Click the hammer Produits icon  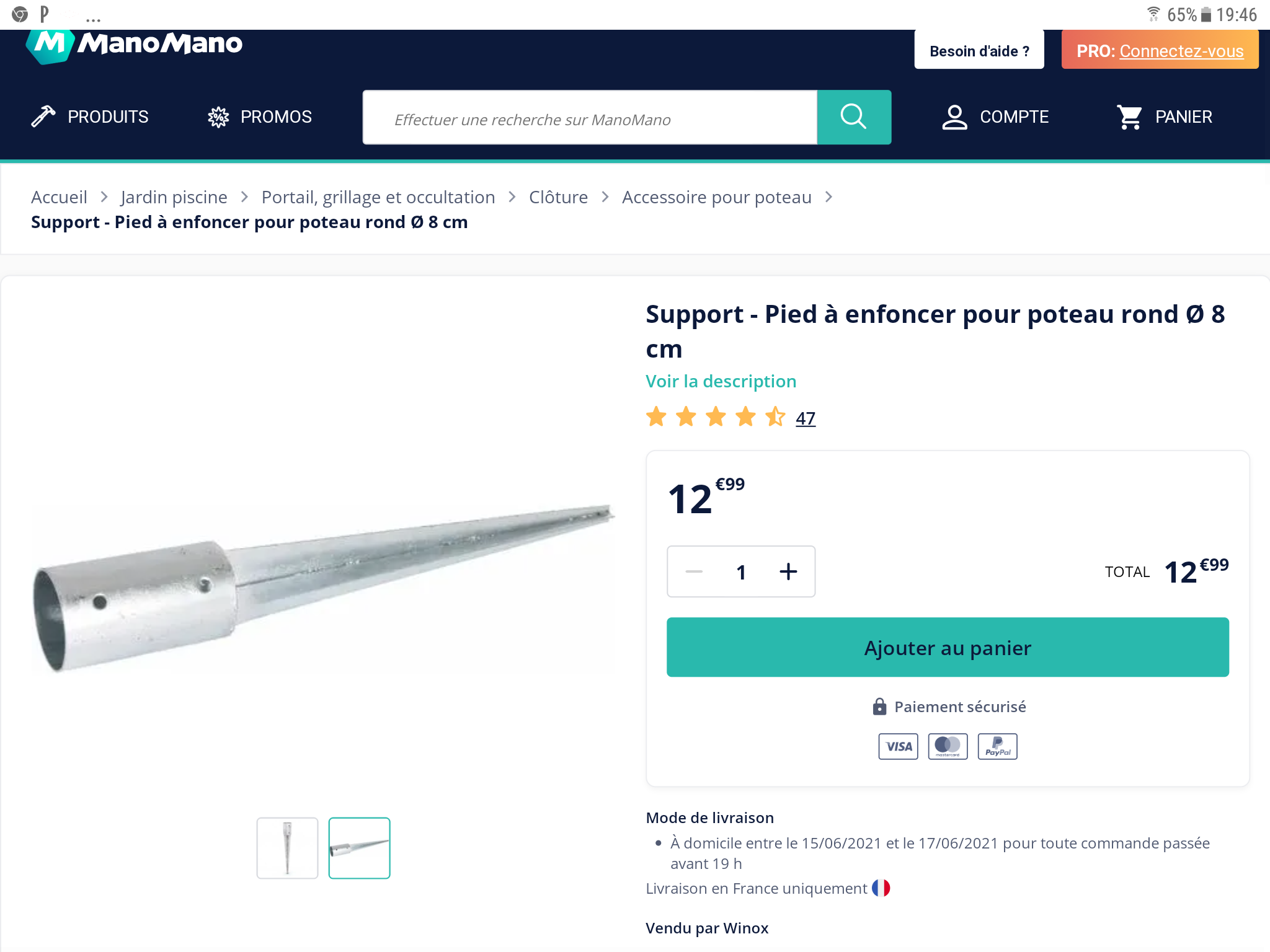pyautogui.click(x=43, y=117)
